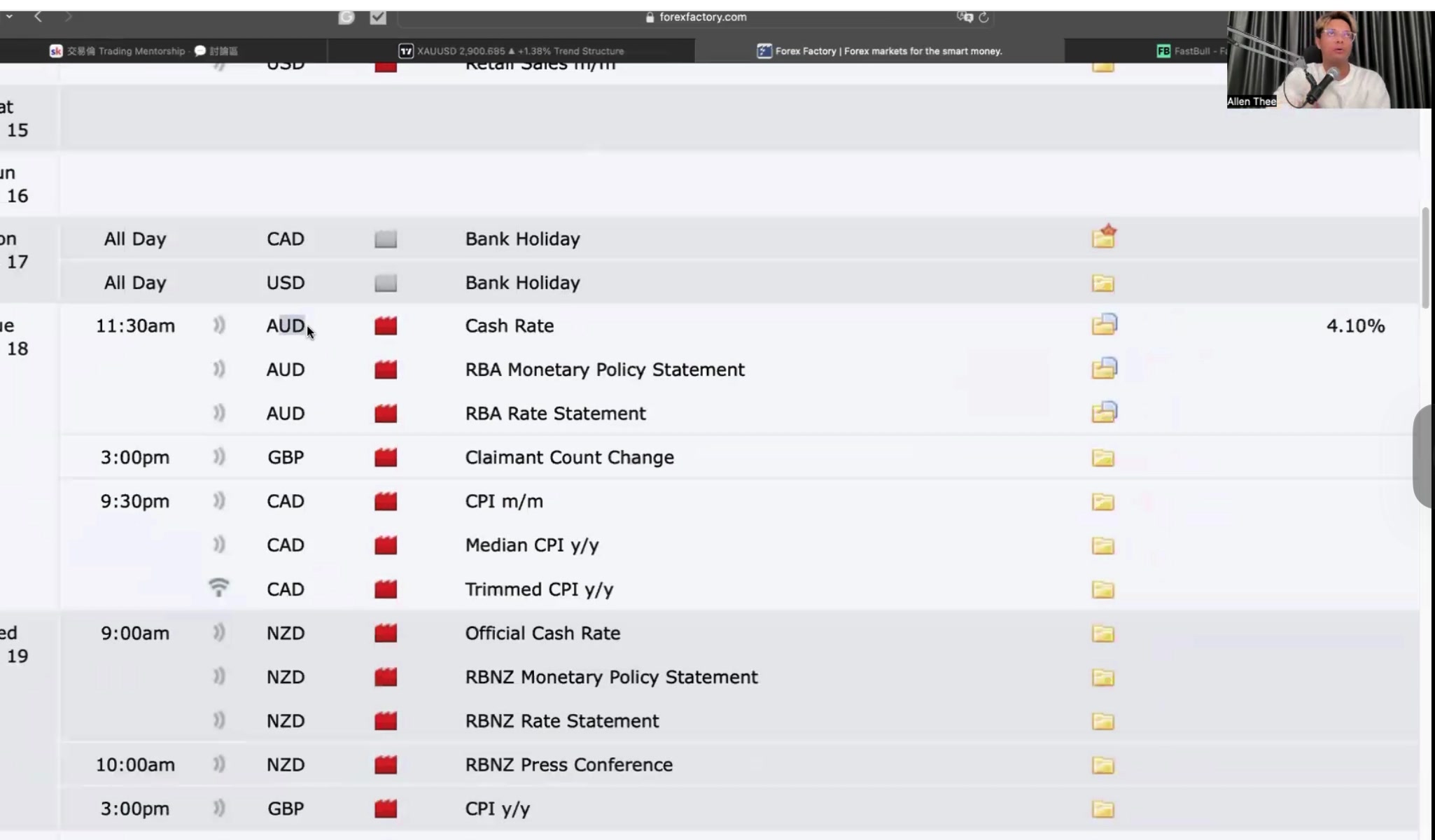The width and height of the screenshot is (1435, 840).
Task: Switch to the FastBull tab
Action: (x=1190, y=51)
